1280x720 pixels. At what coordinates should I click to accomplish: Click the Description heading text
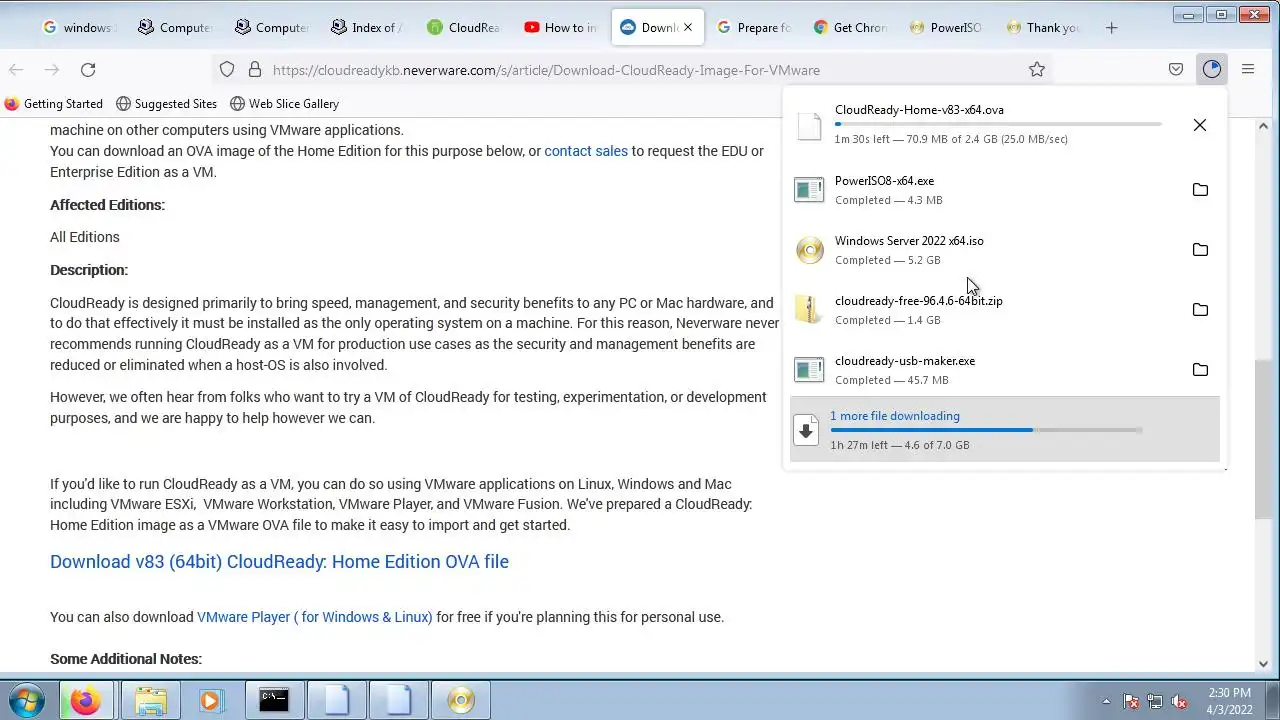[89, 270]
